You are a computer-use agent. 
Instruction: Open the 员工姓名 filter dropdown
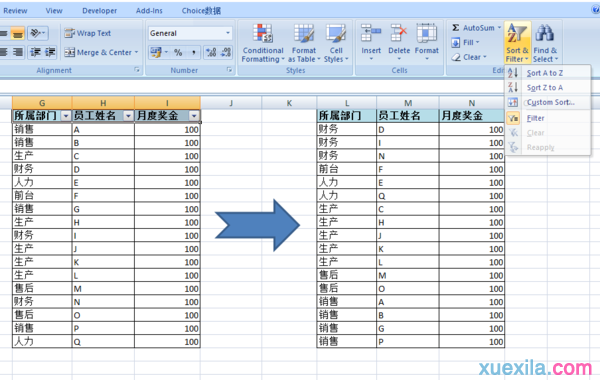[x=129, y=116]
